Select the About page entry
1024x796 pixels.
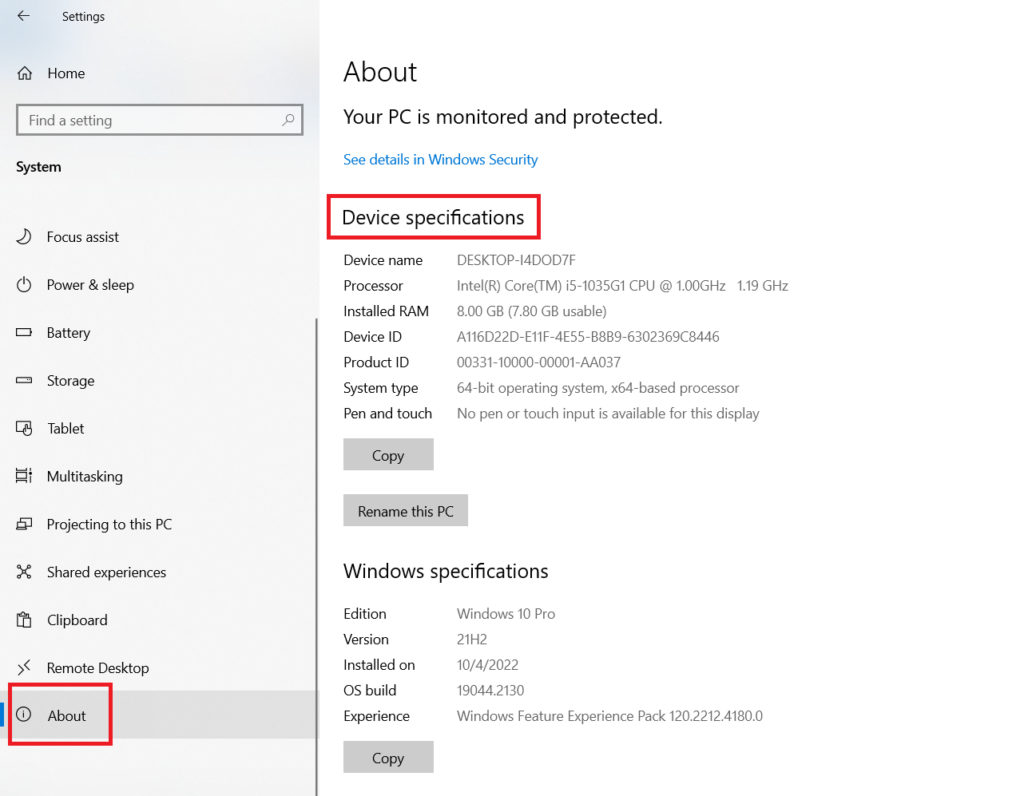(159, 716)
